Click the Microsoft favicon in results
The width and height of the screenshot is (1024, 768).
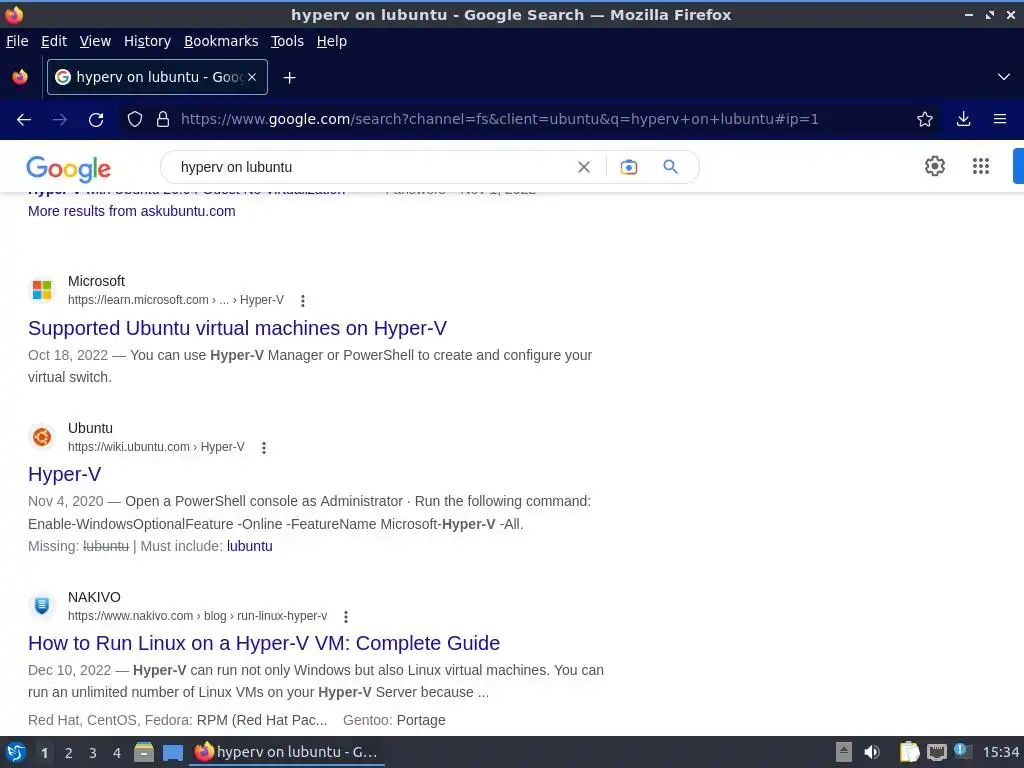42,290
